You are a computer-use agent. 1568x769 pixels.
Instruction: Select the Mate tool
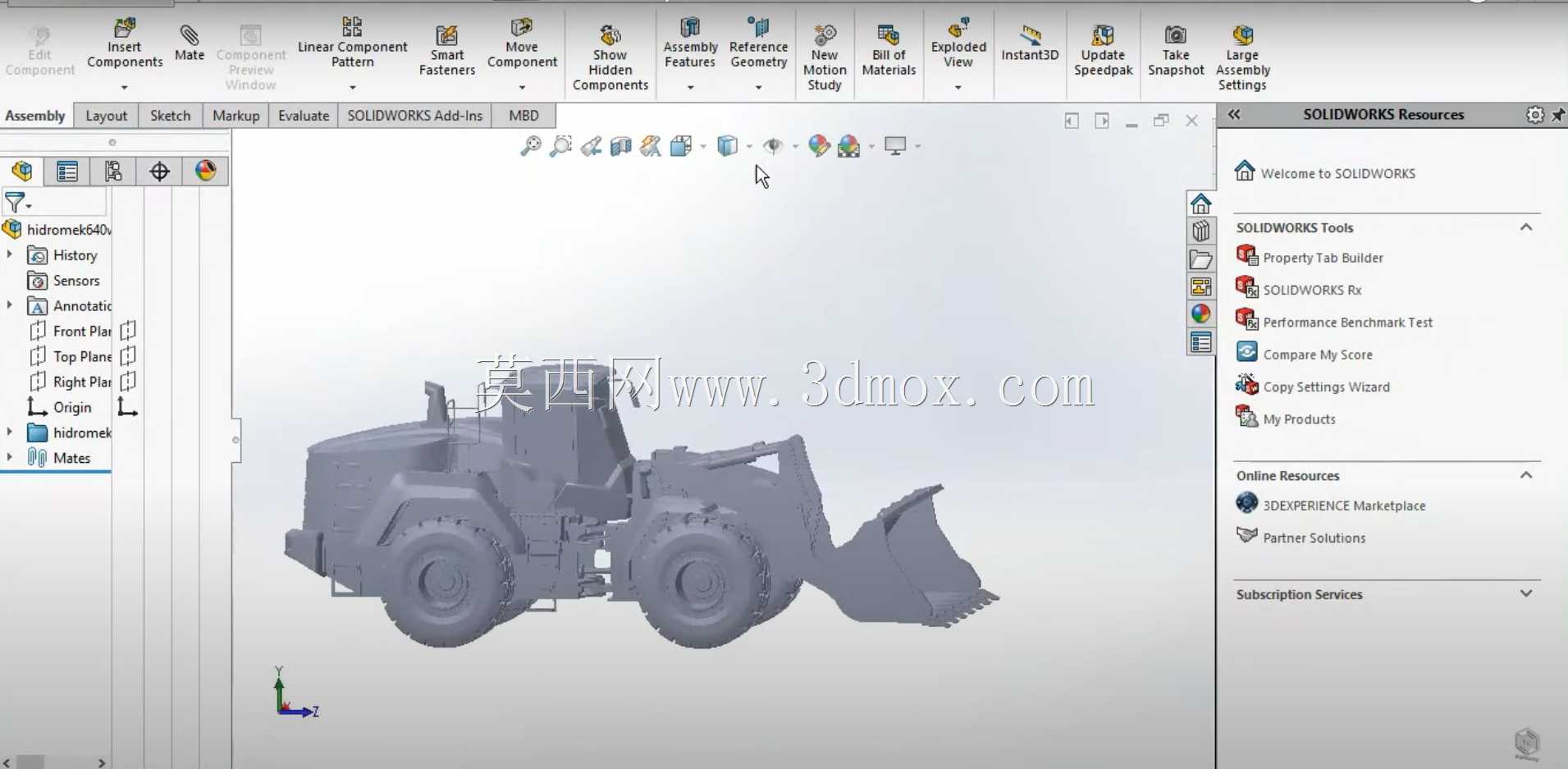[190, 43]
